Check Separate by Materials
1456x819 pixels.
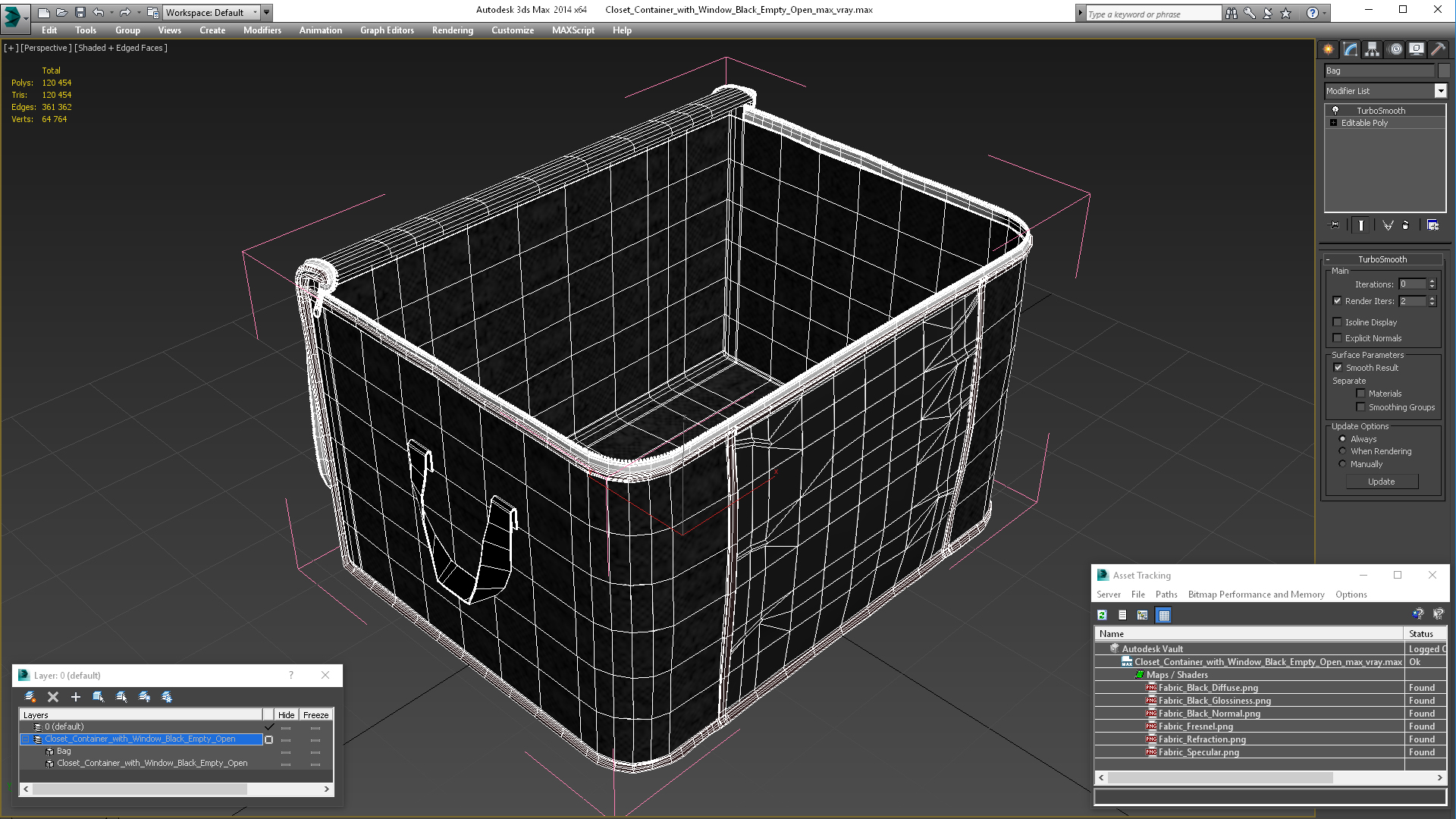pyautogui.click(x=1361, y=394)
